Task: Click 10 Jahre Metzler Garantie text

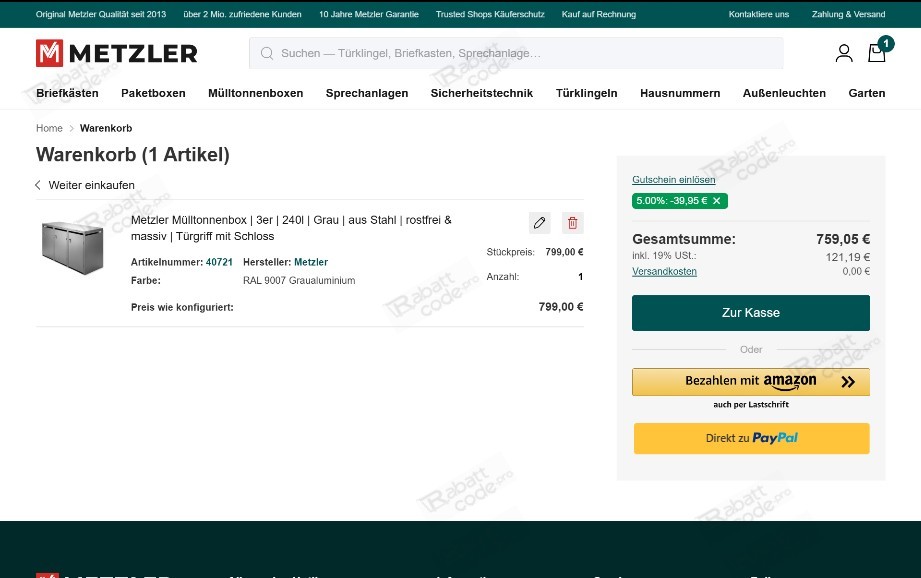Action: coord(369,14)
